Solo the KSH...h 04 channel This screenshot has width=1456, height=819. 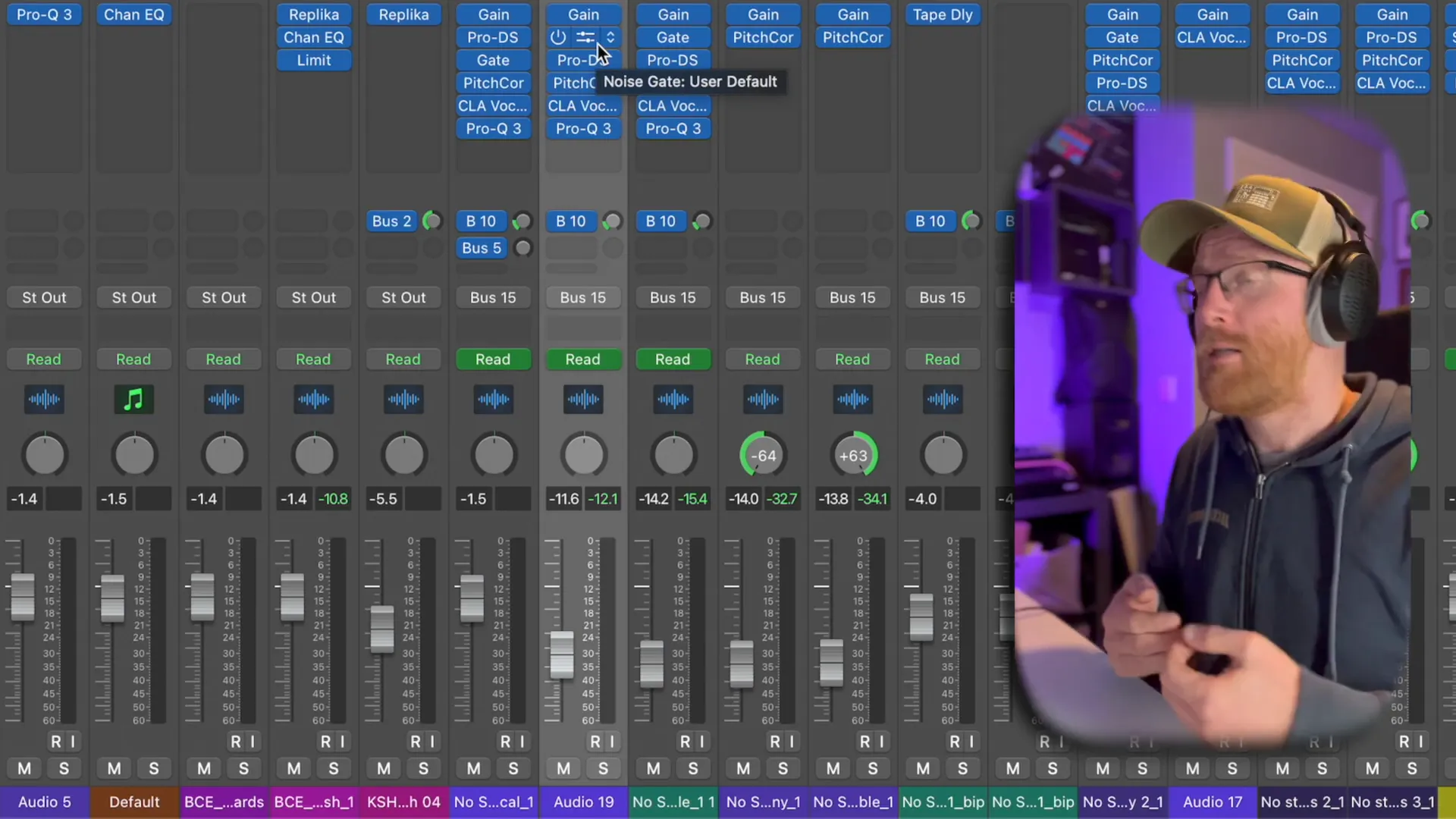[x=423, y=769]
